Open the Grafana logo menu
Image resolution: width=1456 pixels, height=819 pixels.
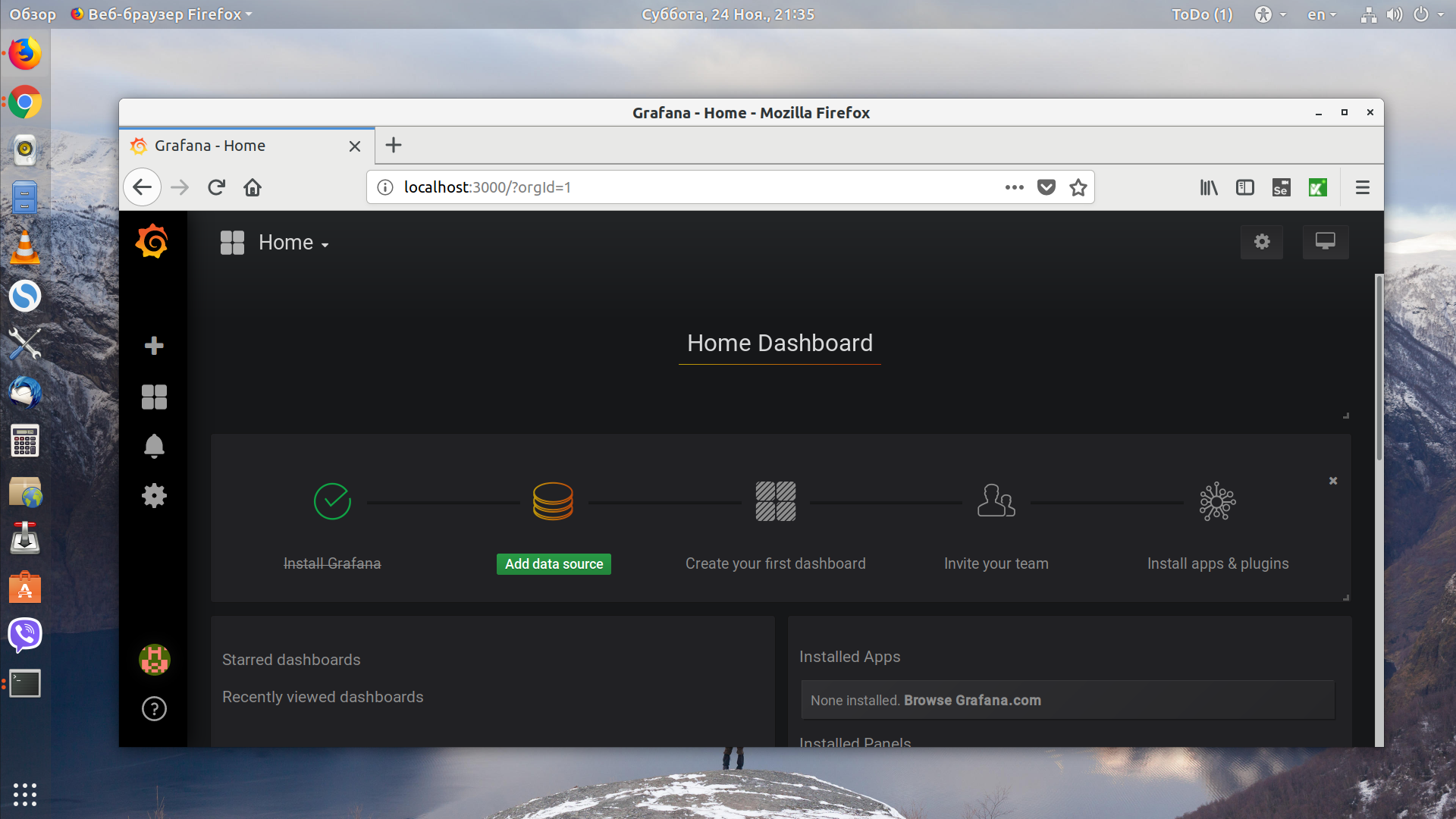pos(152,242)
